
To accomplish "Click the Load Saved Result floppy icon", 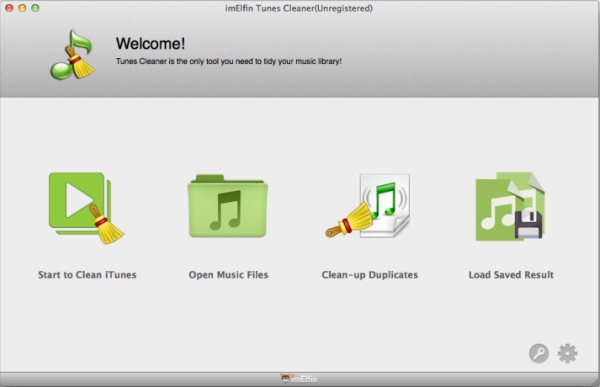I will pos(510,206).
